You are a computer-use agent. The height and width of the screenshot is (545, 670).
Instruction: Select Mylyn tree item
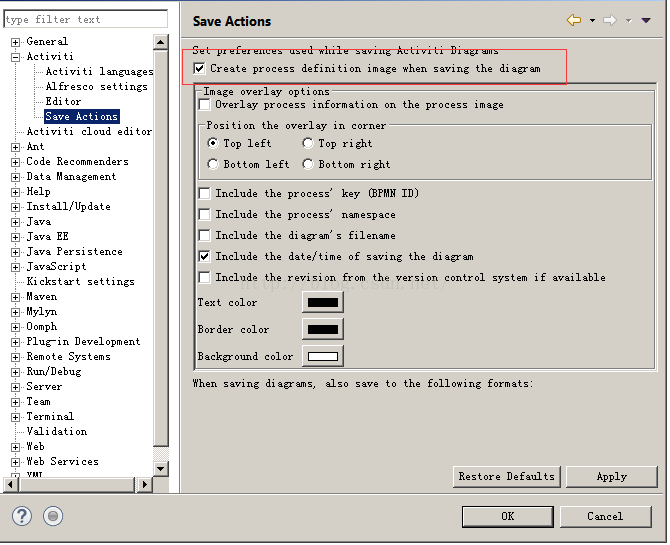pos(41,312)
